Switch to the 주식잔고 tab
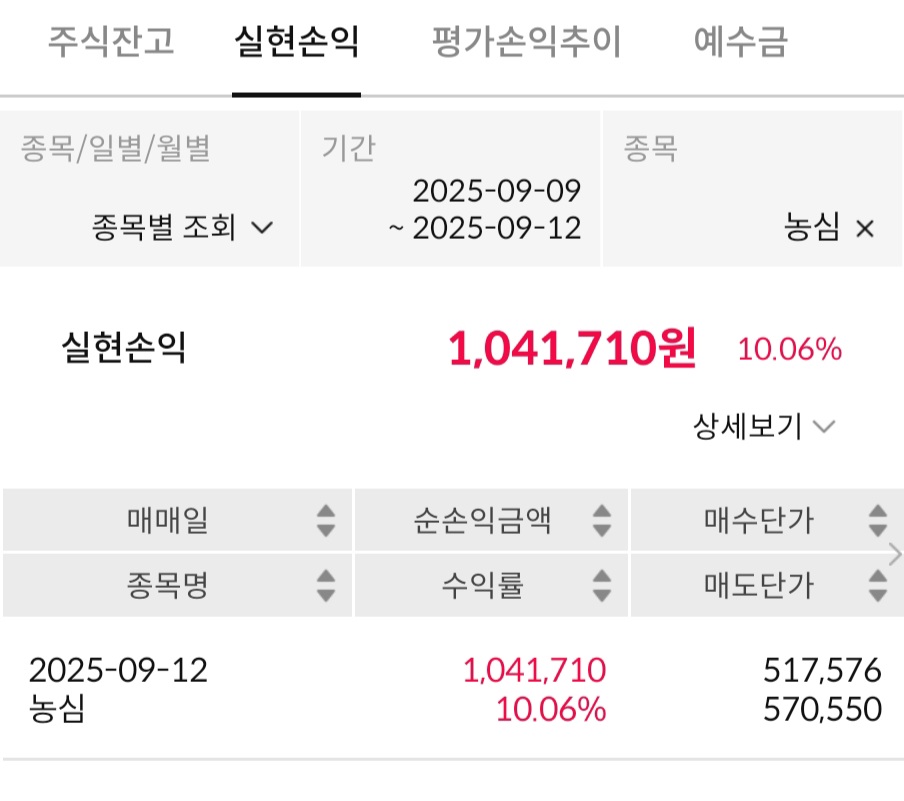The height and width of the screenshot is (801, 904). point(110,43)
